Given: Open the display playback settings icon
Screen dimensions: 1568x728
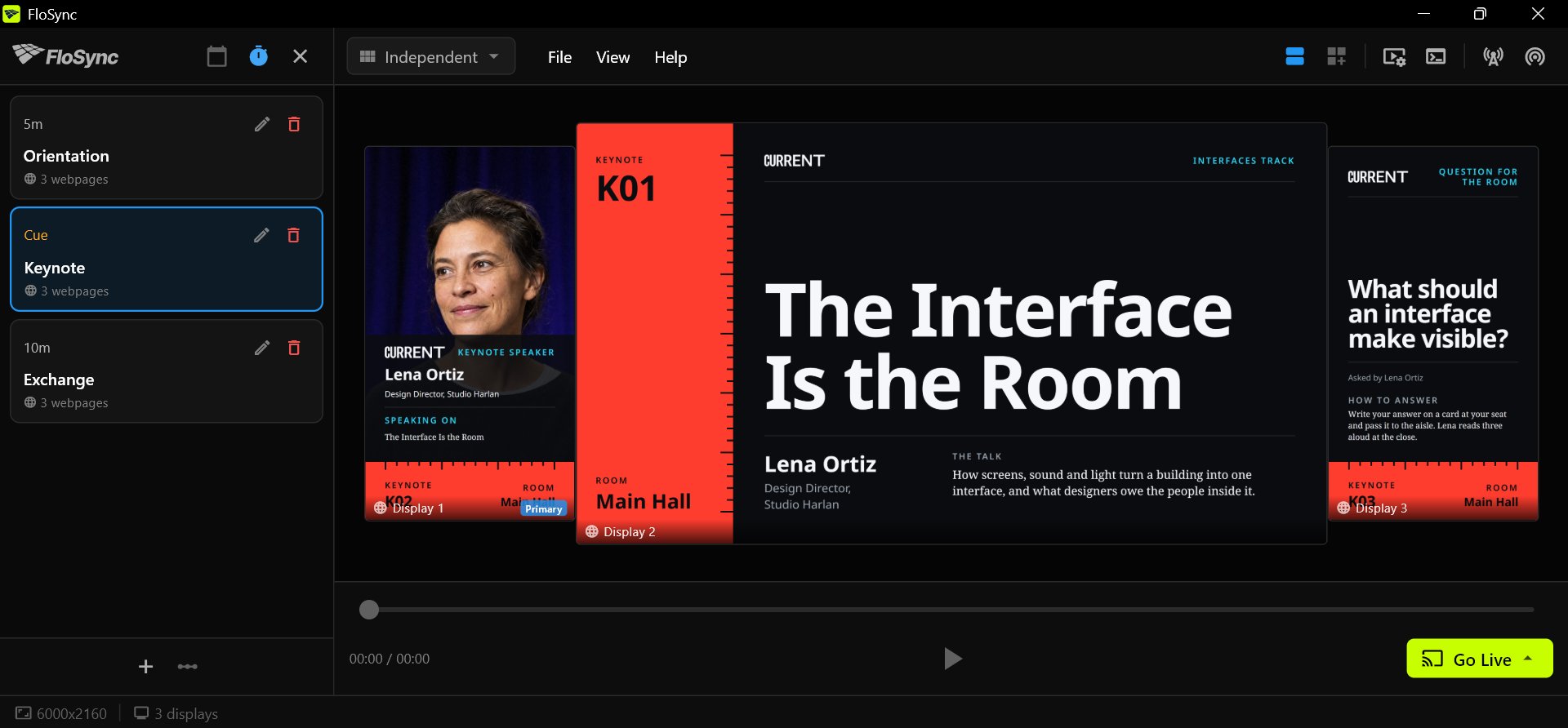Looking at the screenshot, I should 1394,56.
